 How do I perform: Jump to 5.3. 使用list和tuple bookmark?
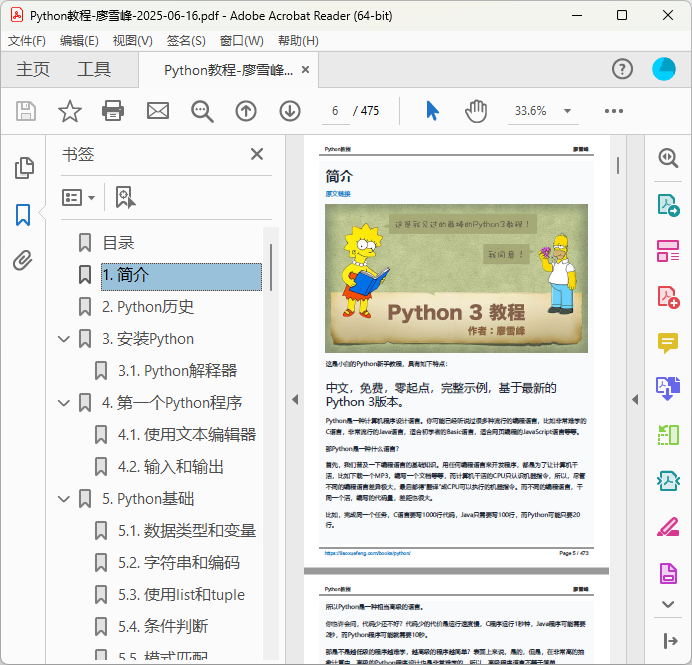pos(181,595)
